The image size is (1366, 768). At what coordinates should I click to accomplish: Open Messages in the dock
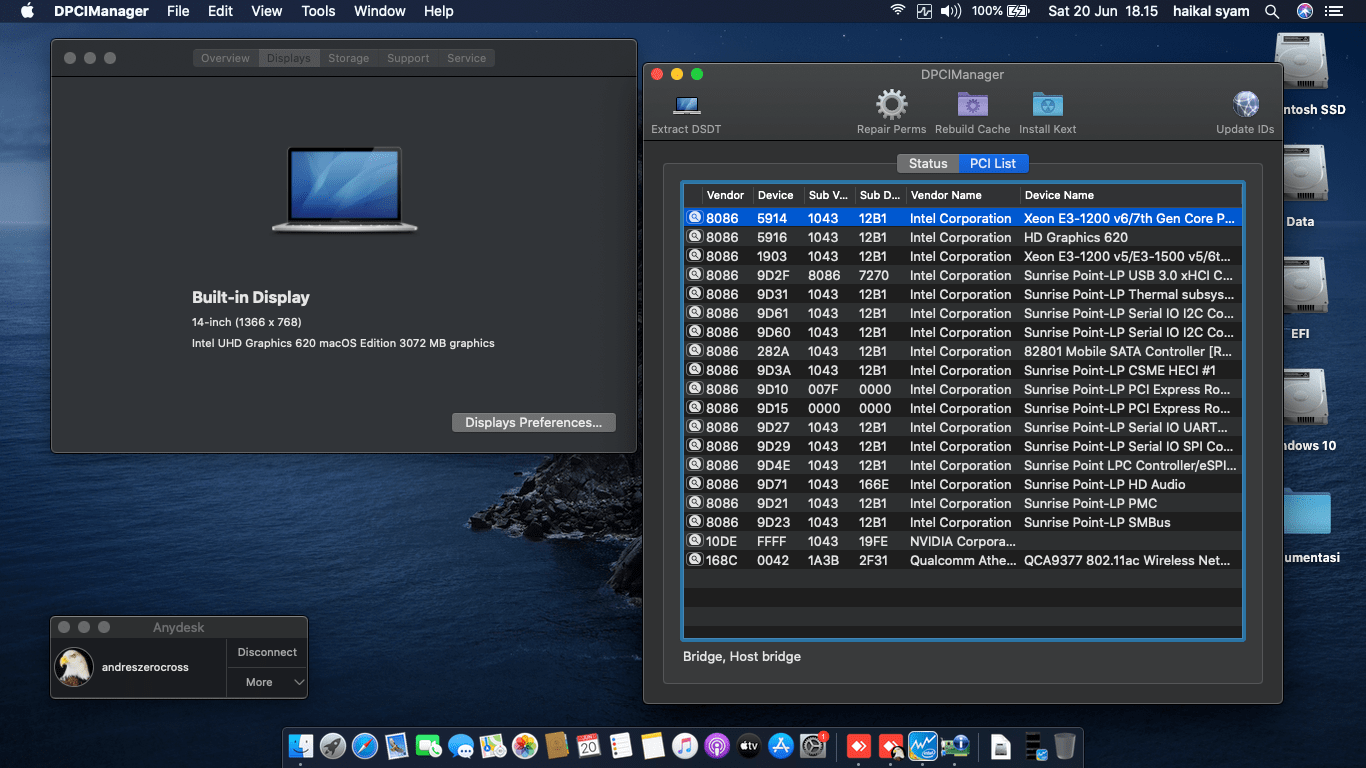point(461,745)
